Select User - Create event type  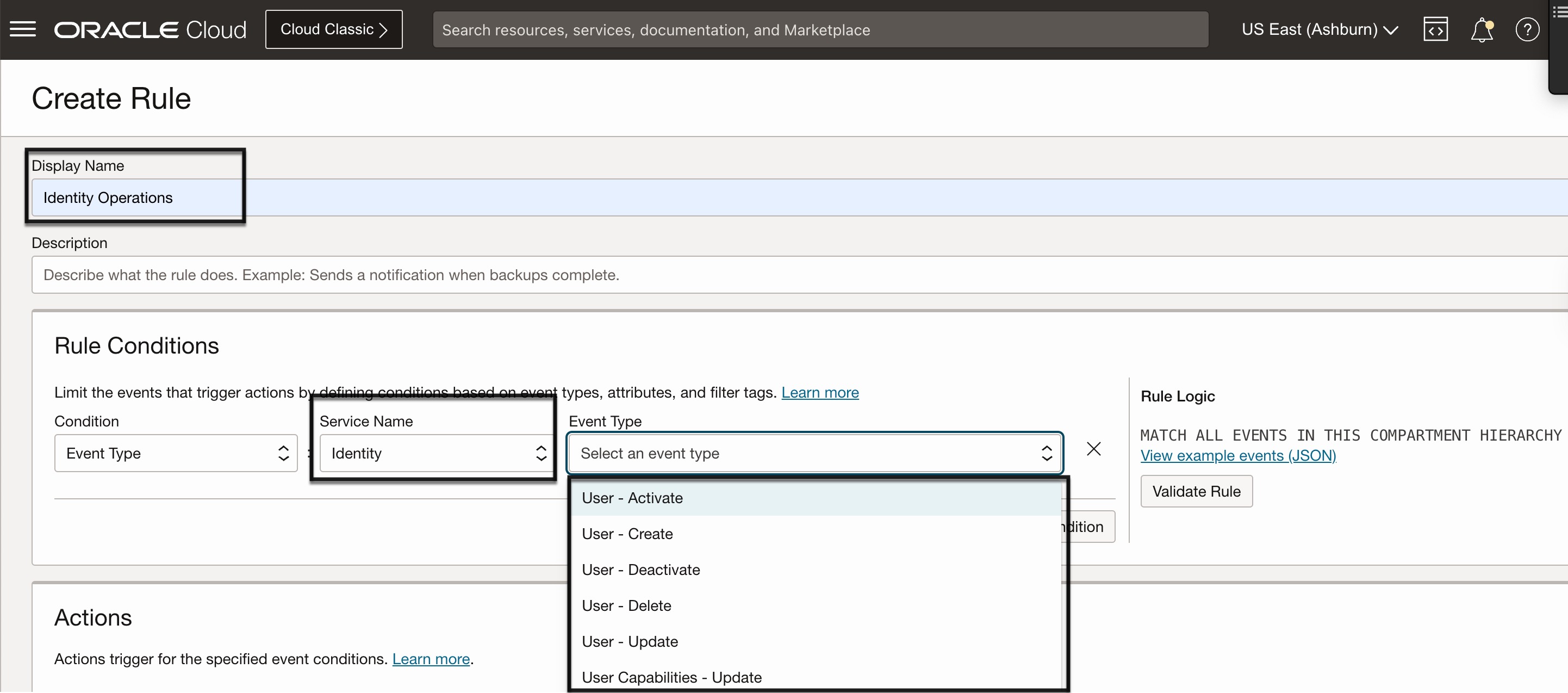[627, 534]
